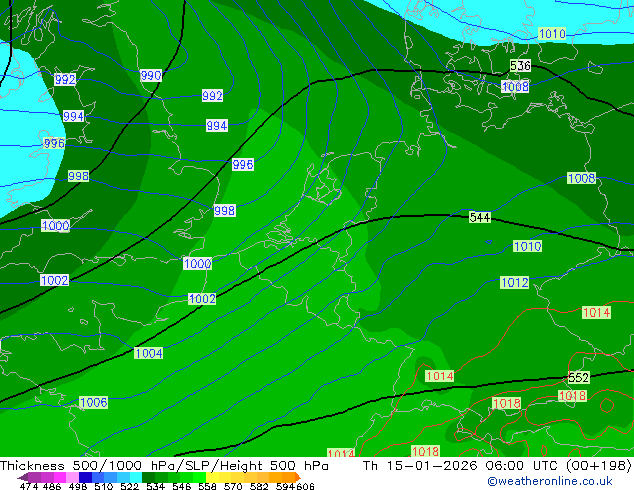Open the weatheronline.co.uk copyright link
The width and height of the screenshot is (634, 490).
(x=550, y=481)
